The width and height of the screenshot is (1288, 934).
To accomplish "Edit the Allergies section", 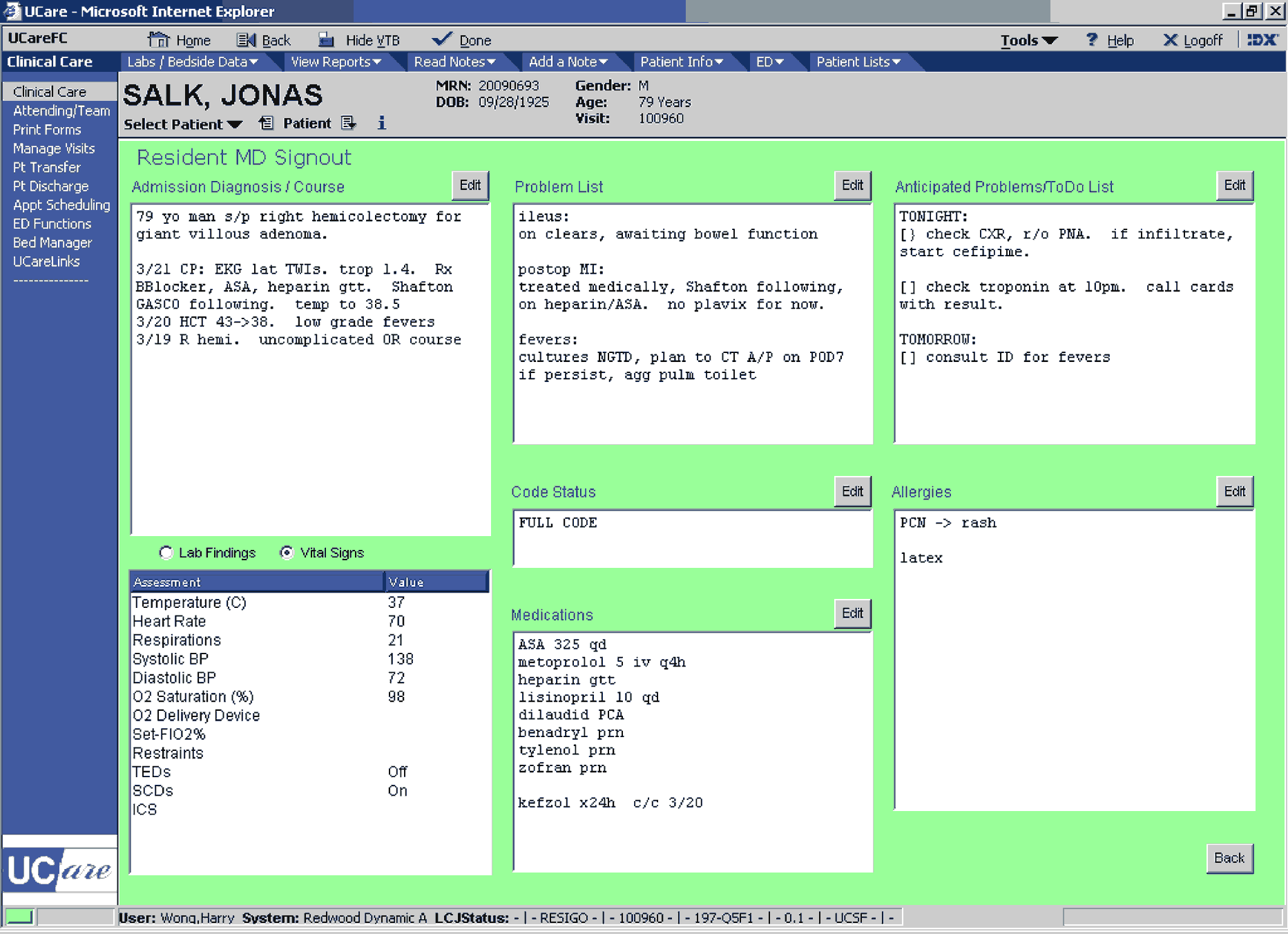I will coord(1234,491).
